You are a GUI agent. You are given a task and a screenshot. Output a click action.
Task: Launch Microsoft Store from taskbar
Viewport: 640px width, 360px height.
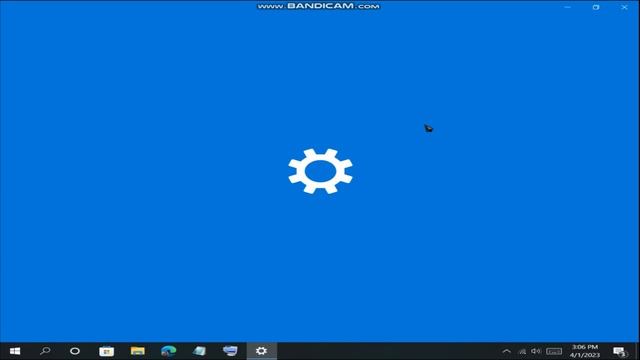(x=107, y=351)
